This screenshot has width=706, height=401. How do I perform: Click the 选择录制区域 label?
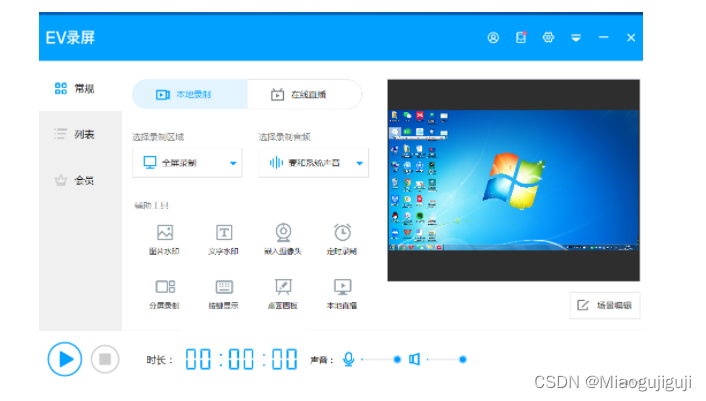[x=158, y=137]
